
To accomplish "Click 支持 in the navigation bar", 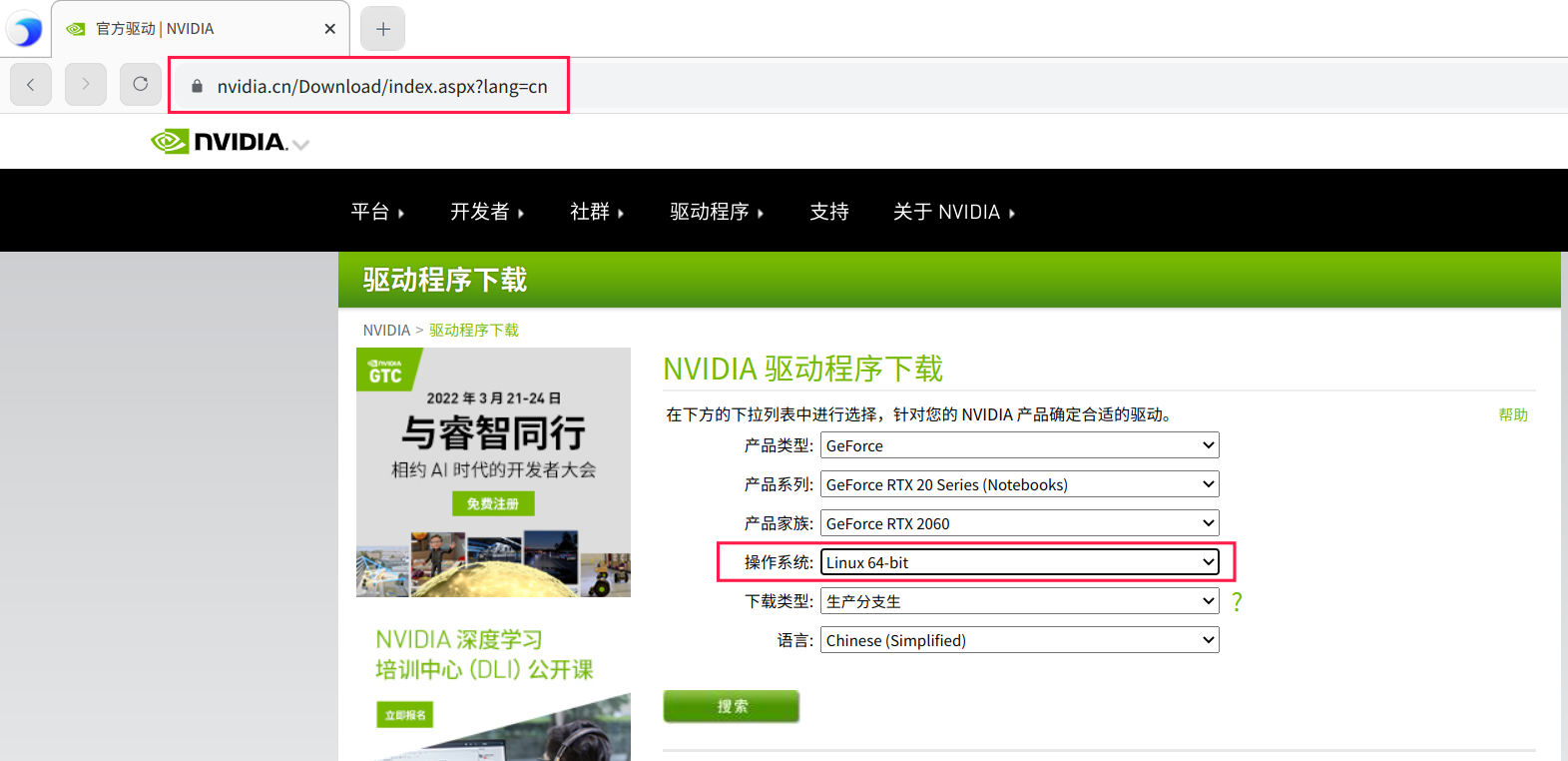I will [x=829, y=212].
